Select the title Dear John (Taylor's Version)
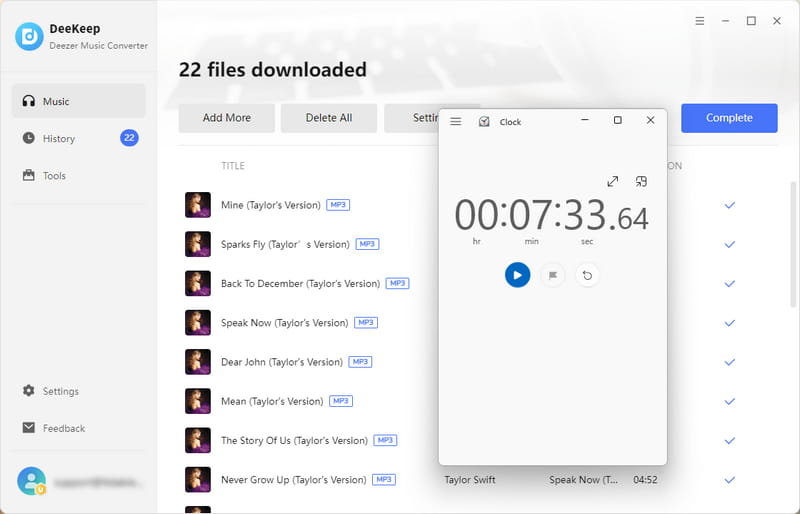 (282, 362)
